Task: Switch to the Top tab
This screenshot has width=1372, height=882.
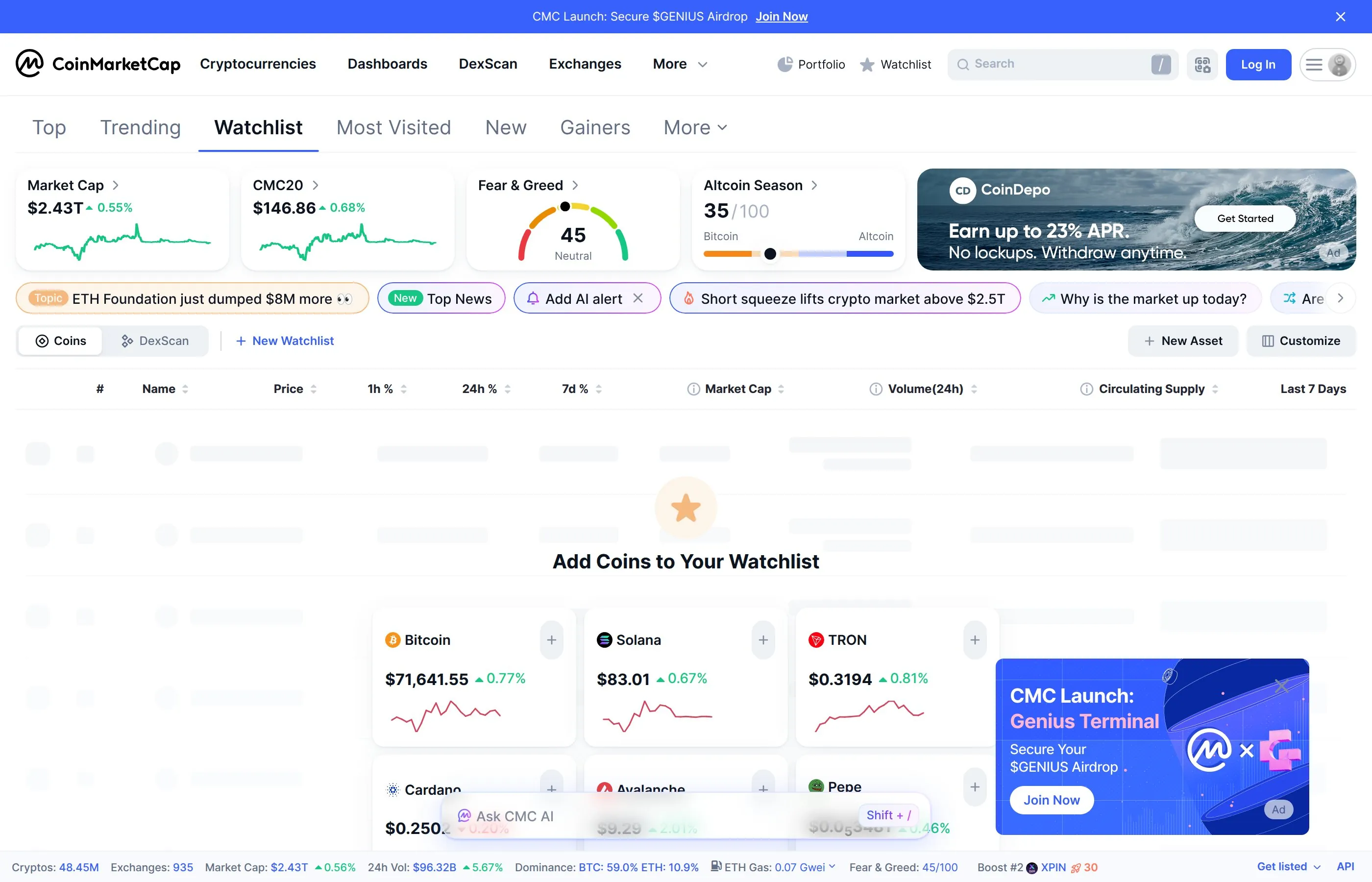Action: (49, 127)
